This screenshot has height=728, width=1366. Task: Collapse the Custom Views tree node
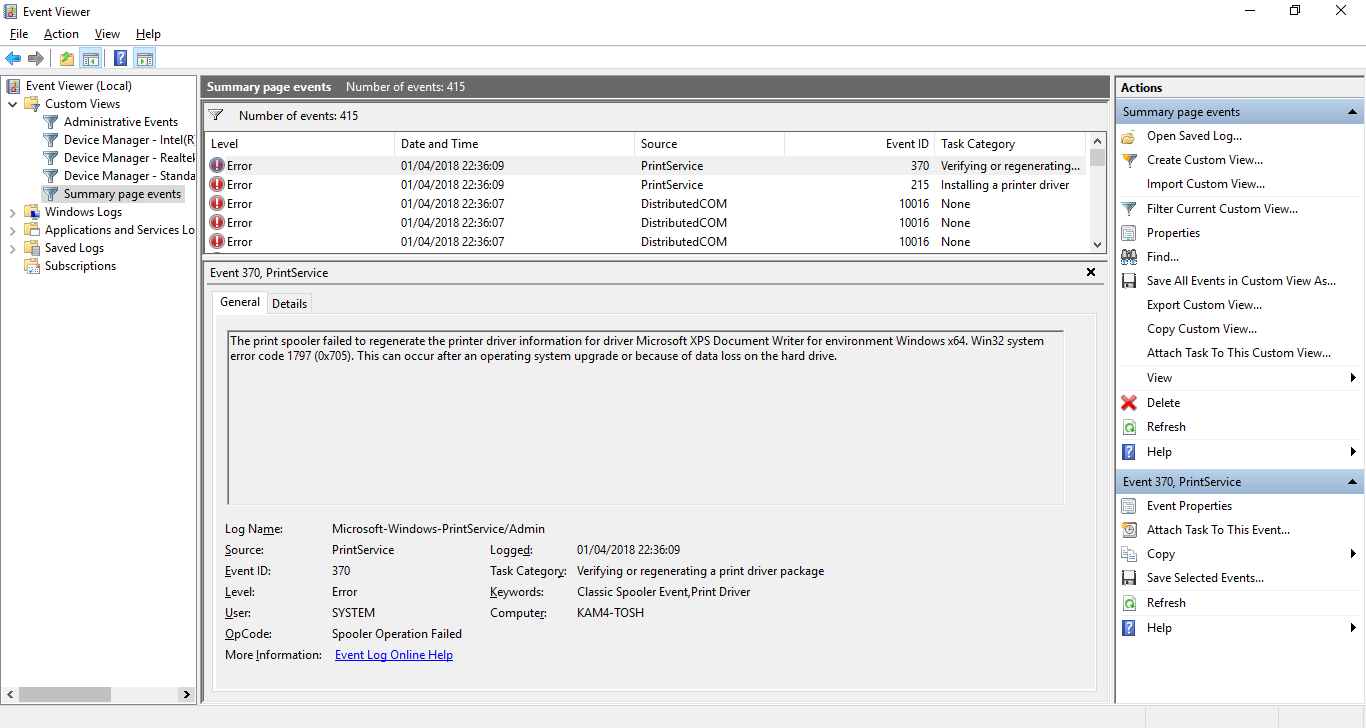point(13,104)
